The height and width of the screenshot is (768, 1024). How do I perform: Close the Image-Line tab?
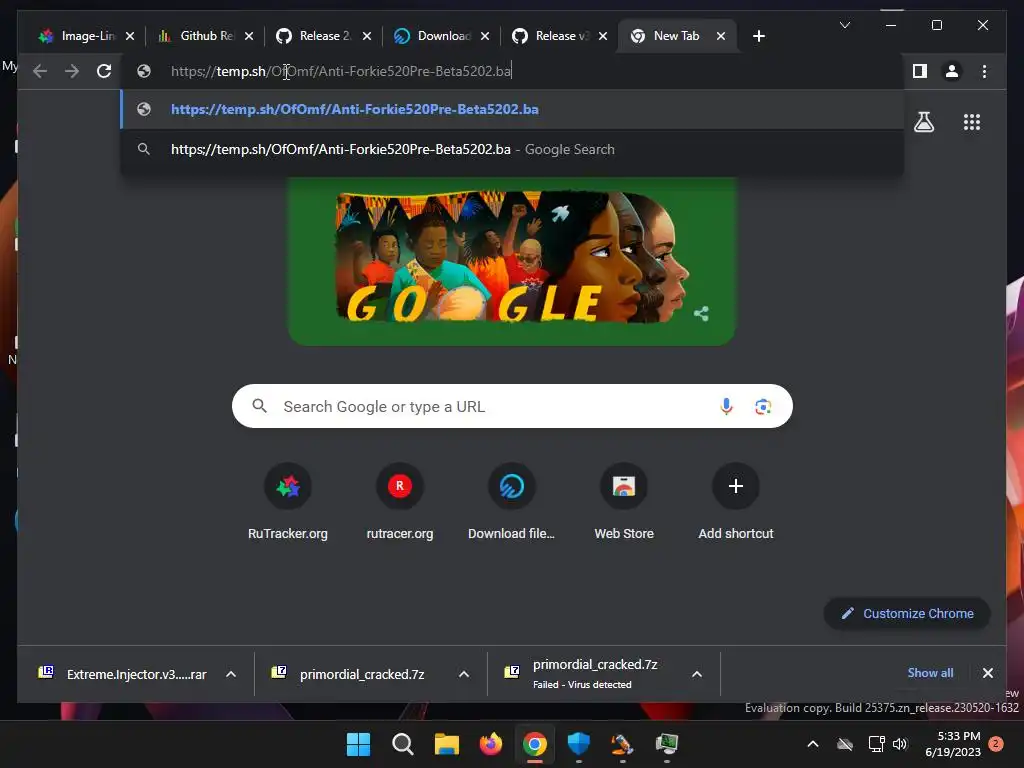point(130,36)
